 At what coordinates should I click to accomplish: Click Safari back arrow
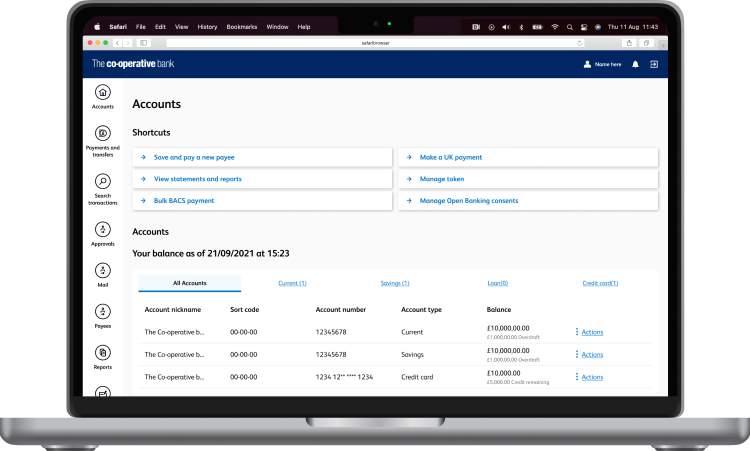[118, 43]
